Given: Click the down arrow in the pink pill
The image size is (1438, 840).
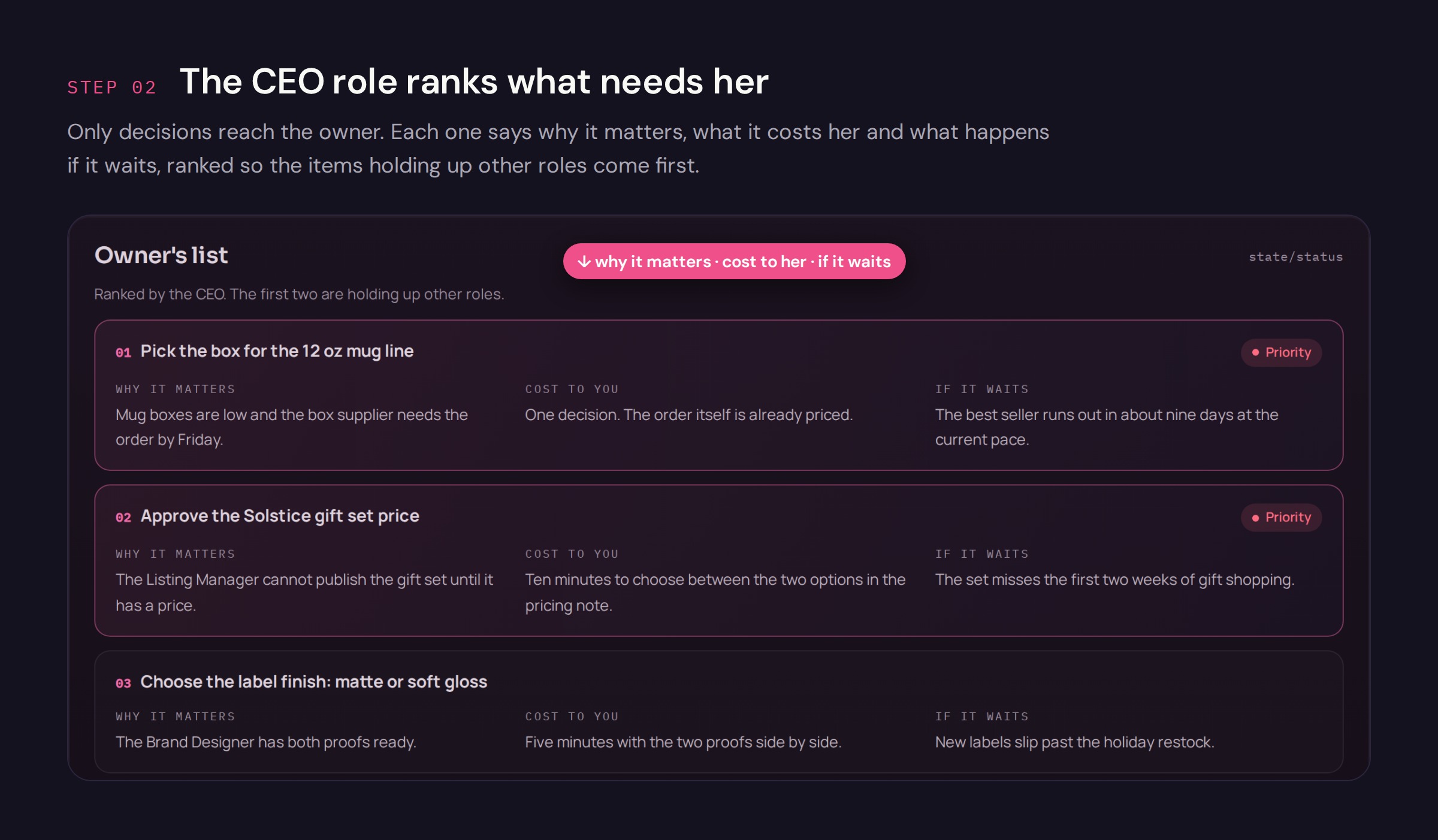Looking at the screenshot, I should (x=584, y=262).
